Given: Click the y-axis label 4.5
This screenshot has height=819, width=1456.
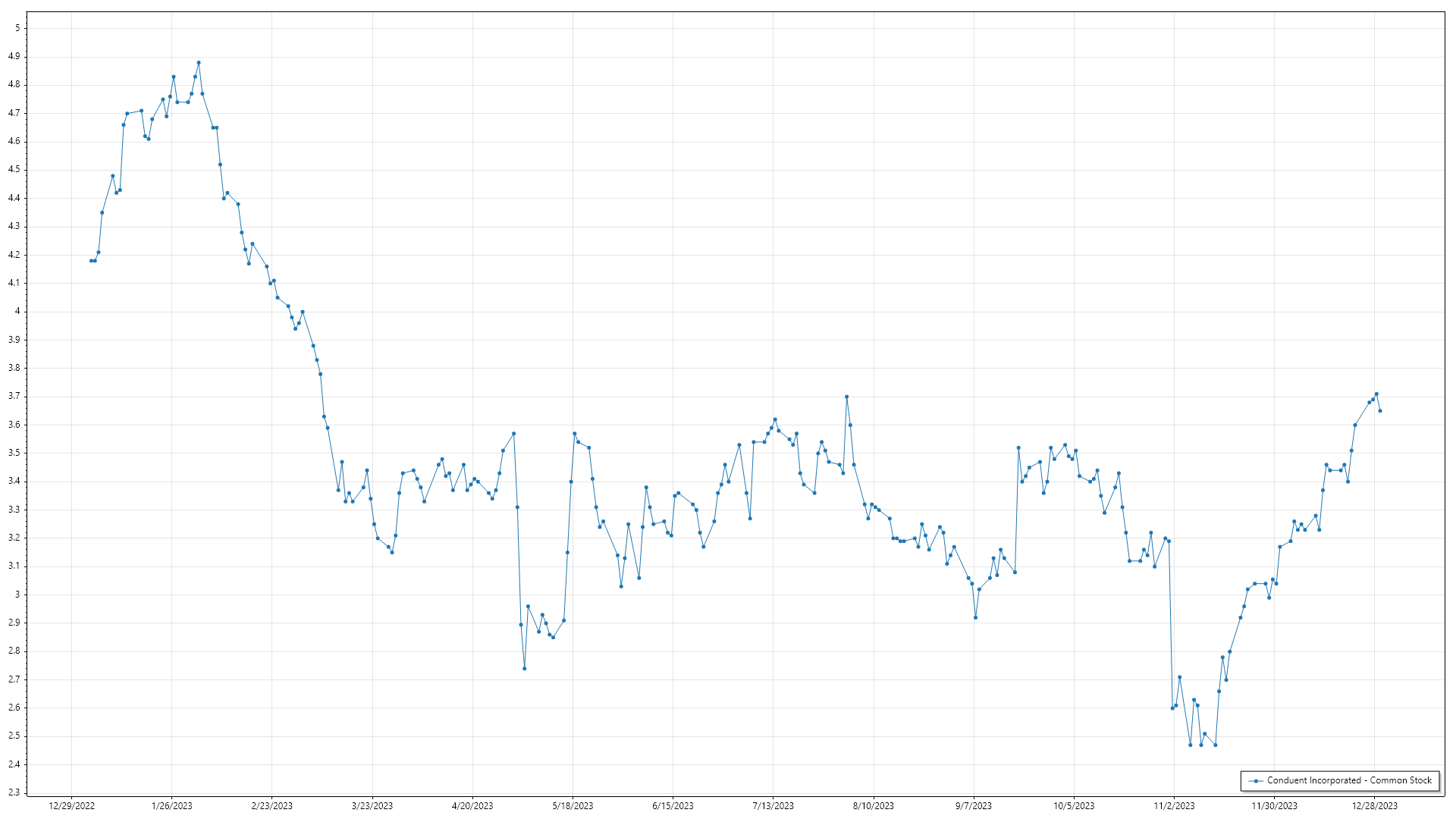Looking at the screenshot, I should tap(14, 170).
